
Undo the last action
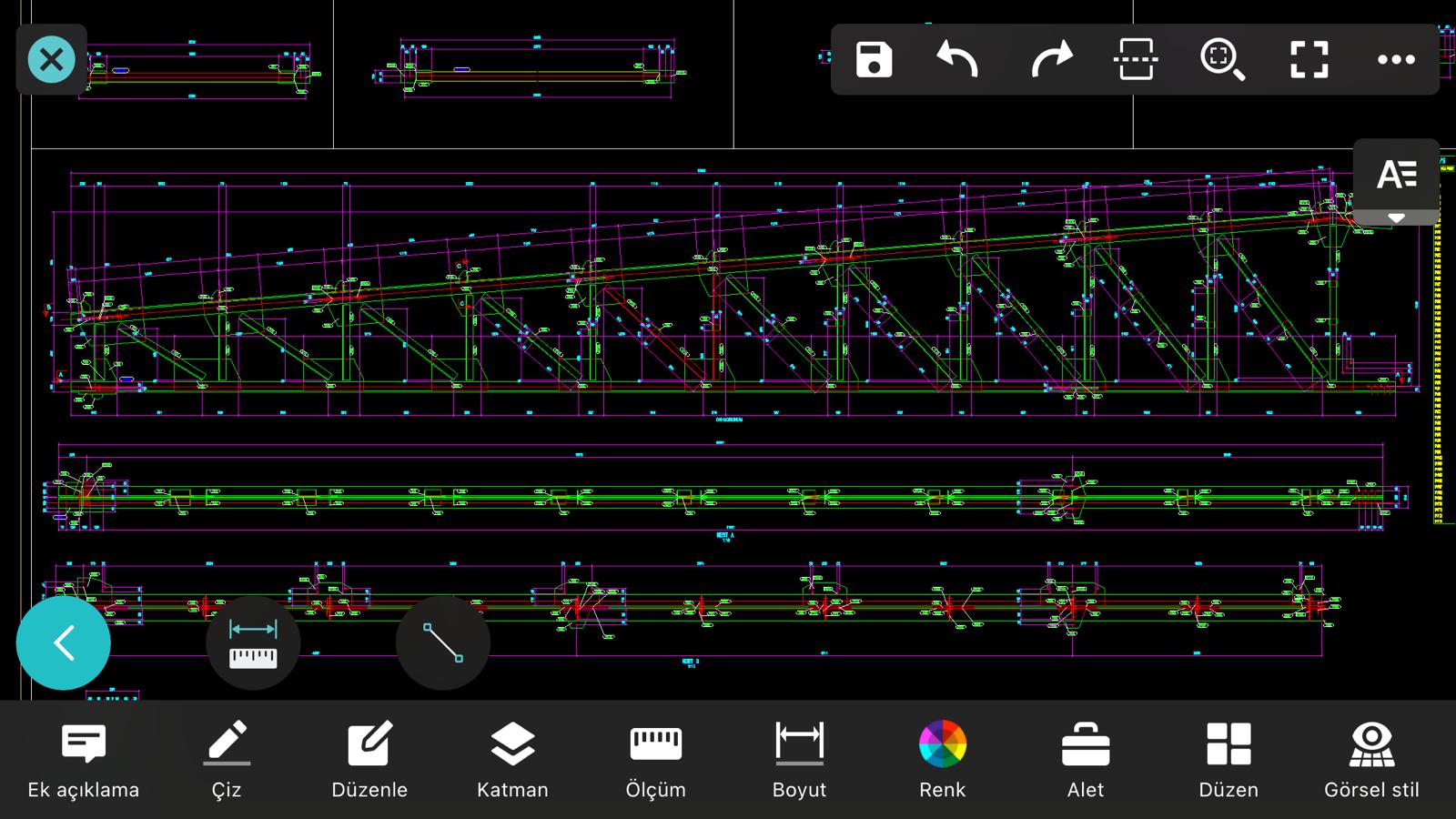[957, 60]
